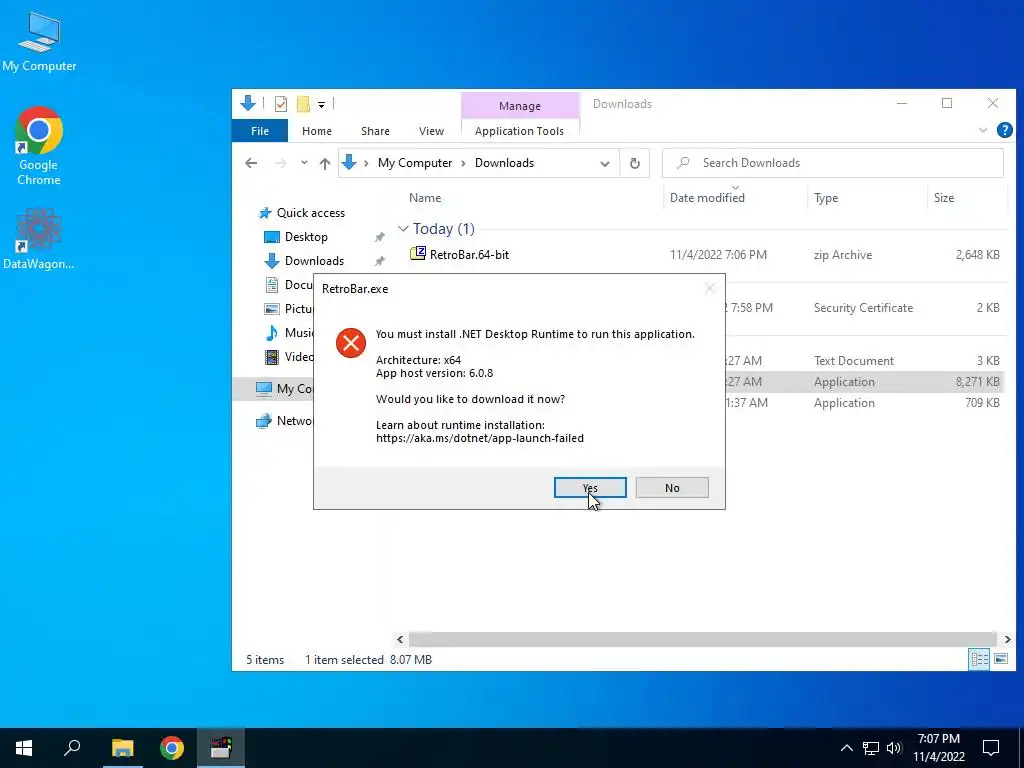Open the volume tray icon

tap(894, 748)
